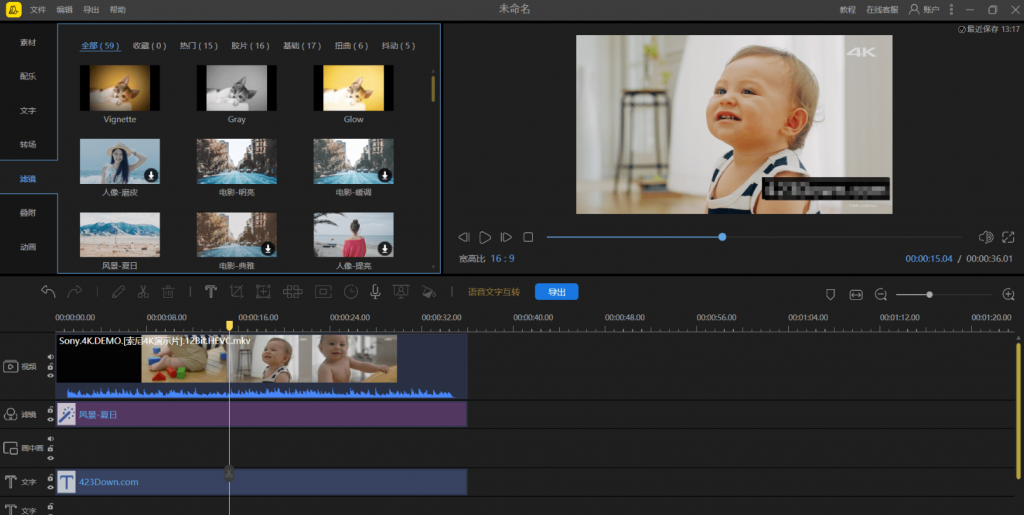This screenshot has width=1024, height=515.
Task: Select the Crop tool in the toolbar
Action: tap(236, 292)
